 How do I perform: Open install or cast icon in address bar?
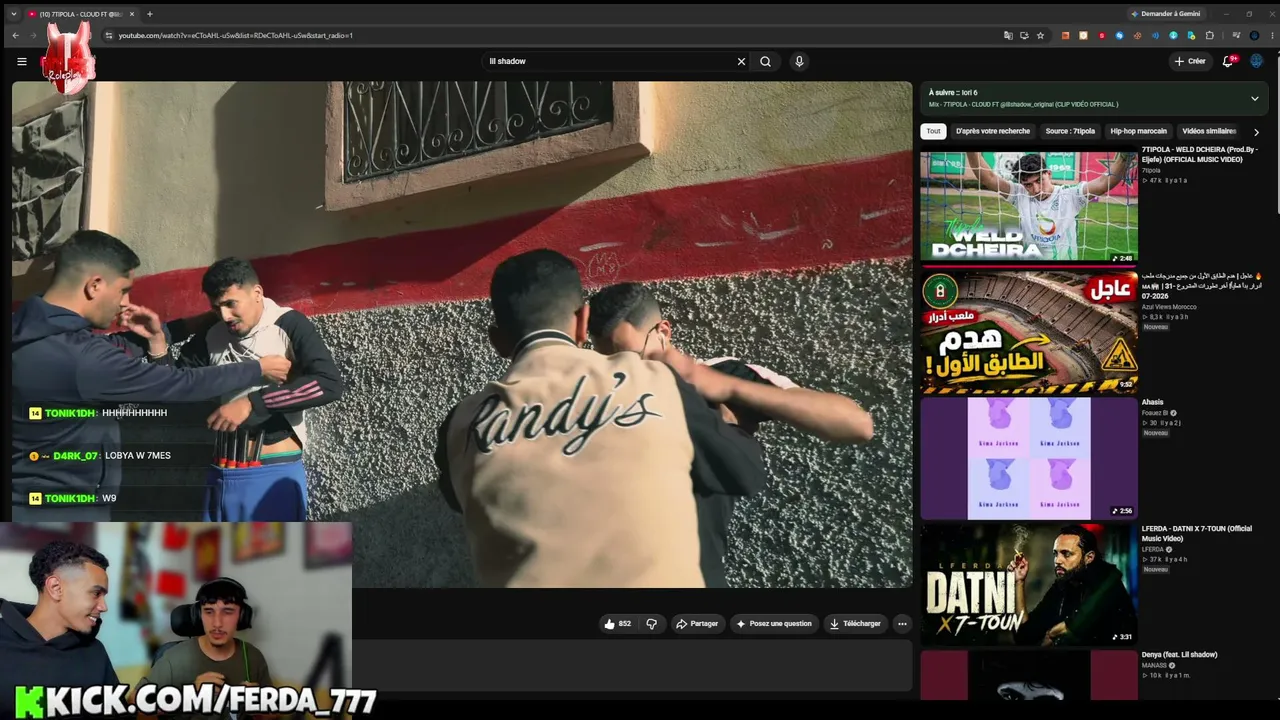pos(1024,35)
